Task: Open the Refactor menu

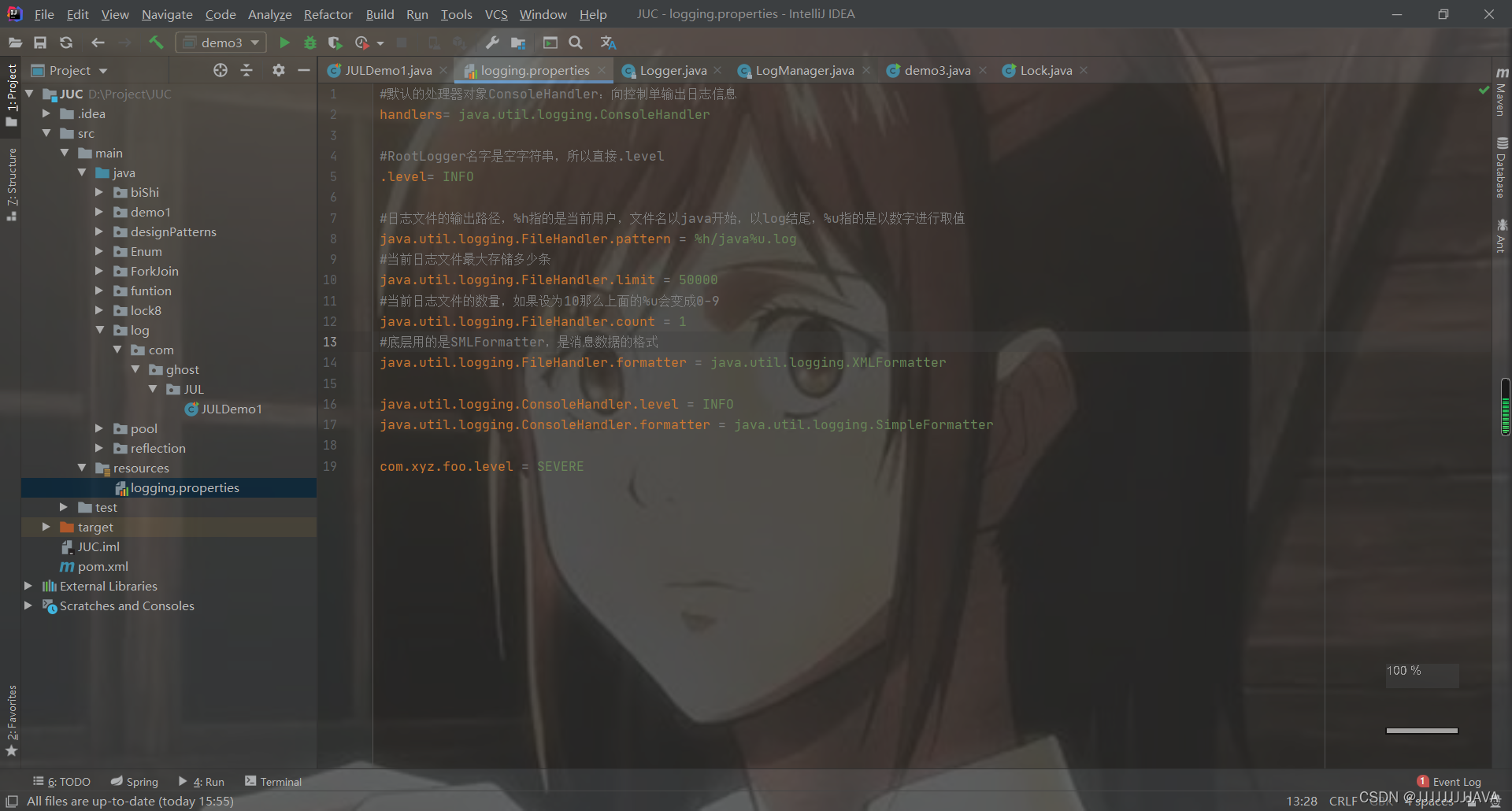Action: pyautogui.click(x=328, y=14)
